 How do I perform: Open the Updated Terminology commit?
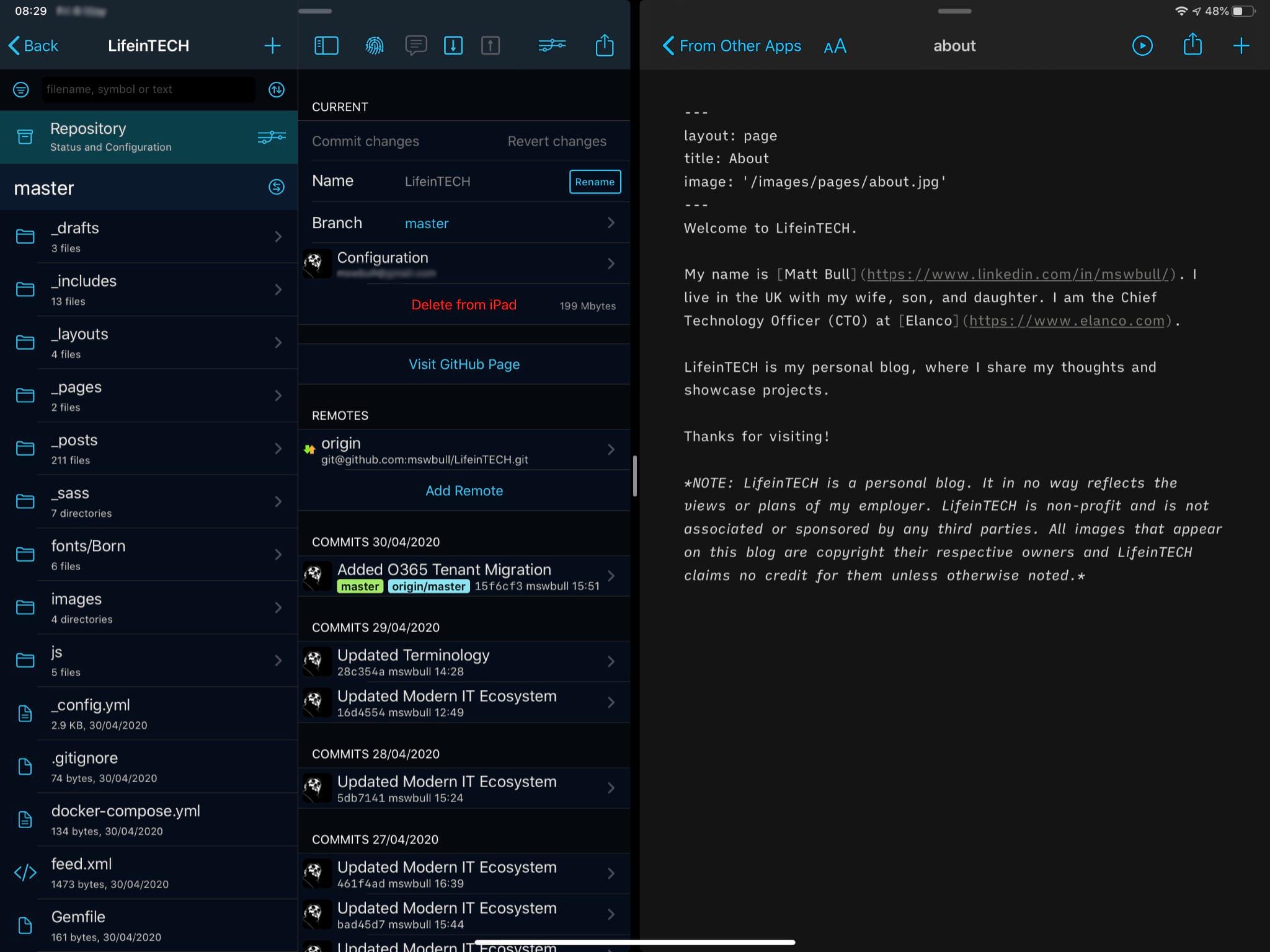click(464, 662)
